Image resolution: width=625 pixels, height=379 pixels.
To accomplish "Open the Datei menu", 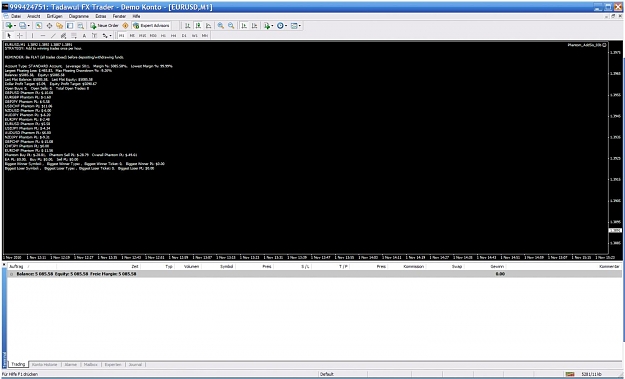I will coord(16,16).
